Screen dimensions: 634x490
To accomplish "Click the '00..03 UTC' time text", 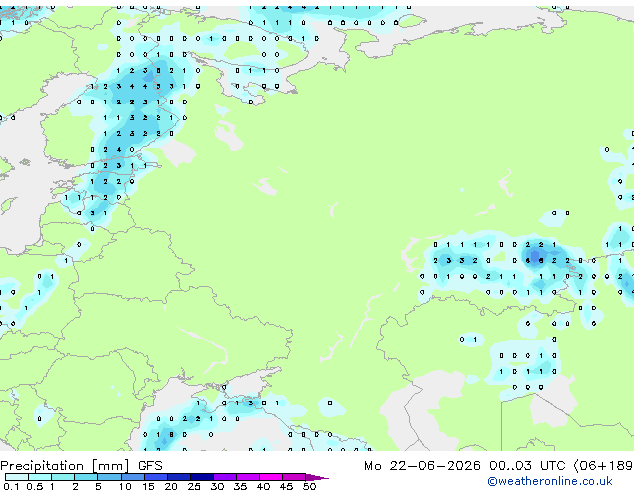I will tap(527, 466).
